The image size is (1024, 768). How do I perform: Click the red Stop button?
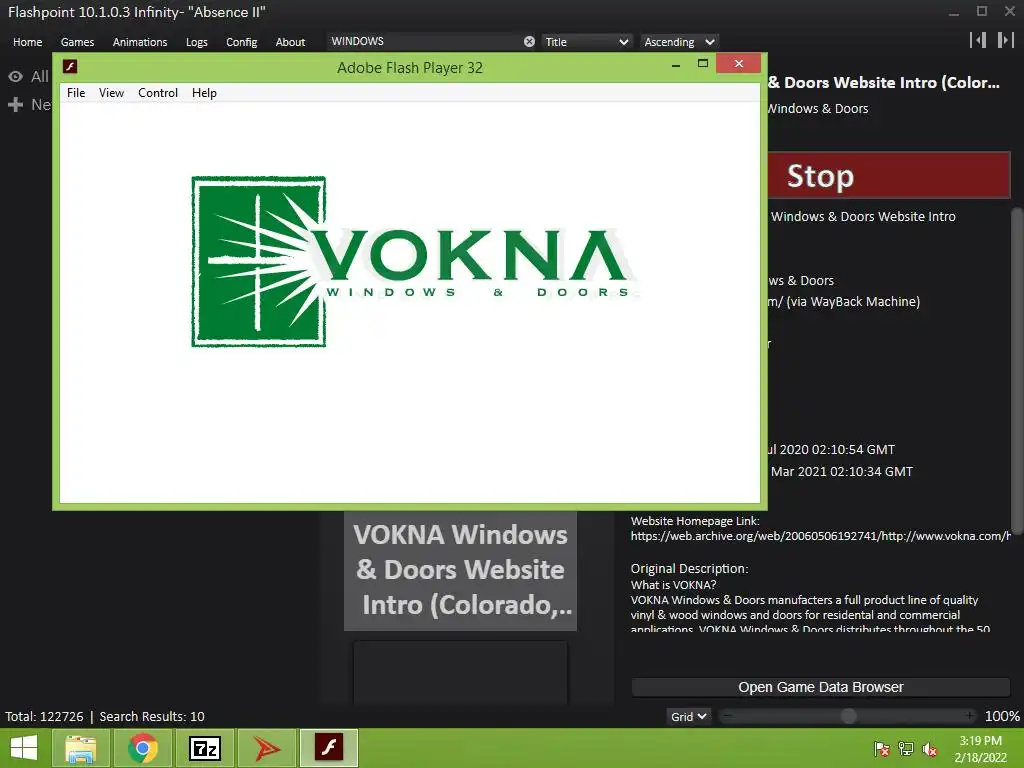[x=888, y=176]
